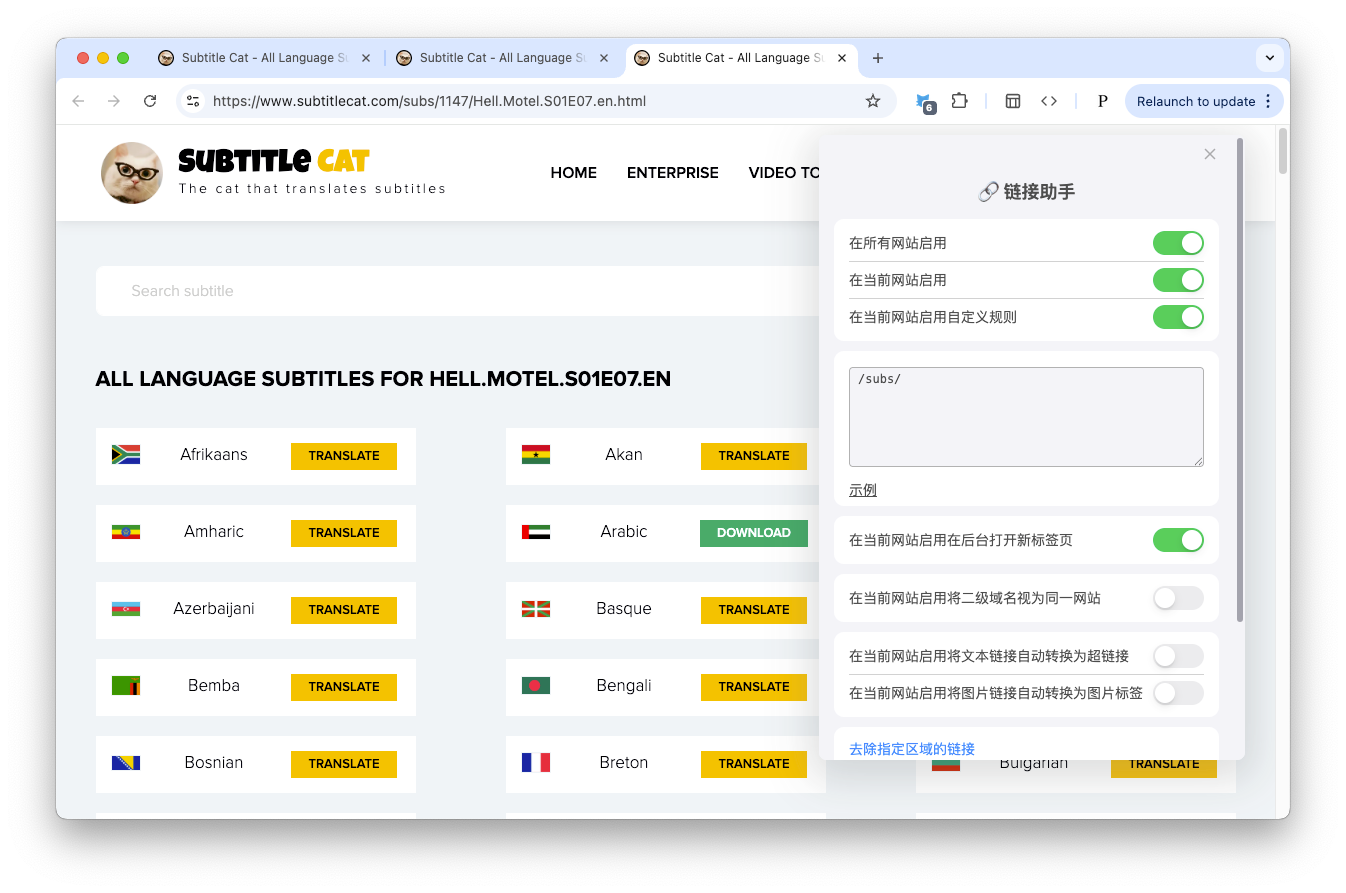Click the blue extension icon with badge 6
The image size is (1346, 893).
click(x=924, y=101)
